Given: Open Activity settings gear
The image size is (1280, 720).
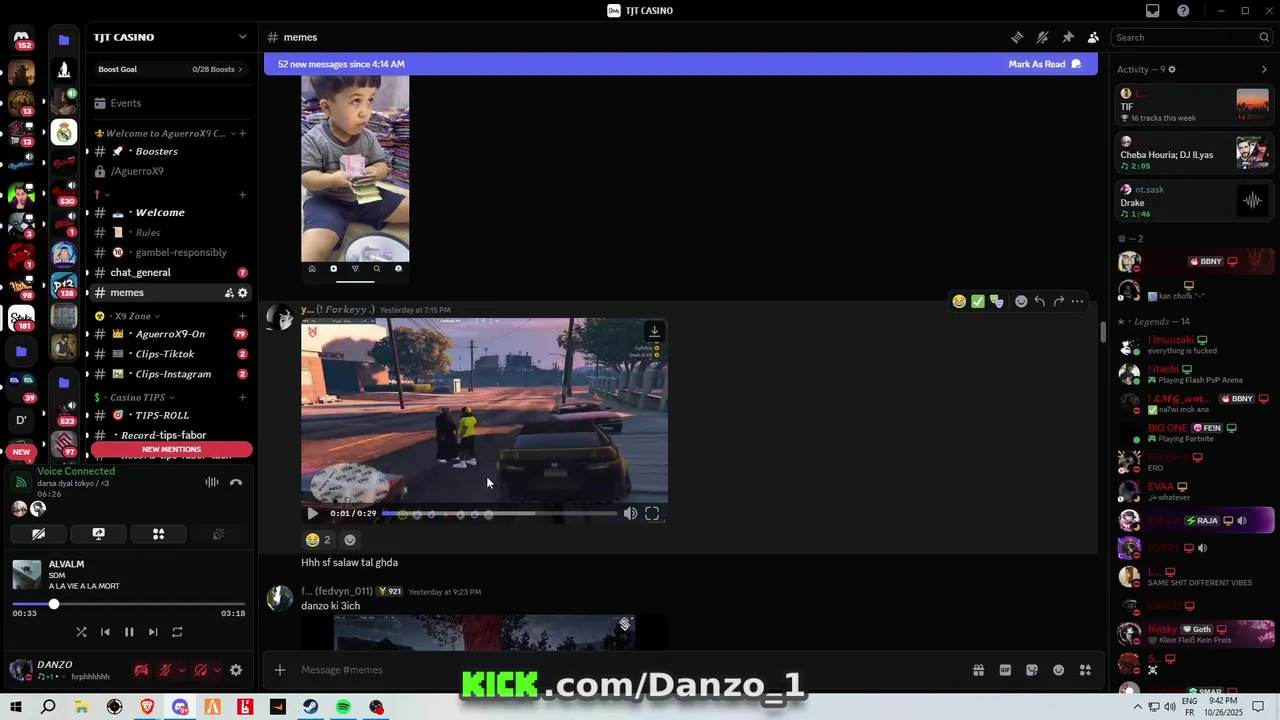Looking at the screenshot, I should click(1172, 69).
